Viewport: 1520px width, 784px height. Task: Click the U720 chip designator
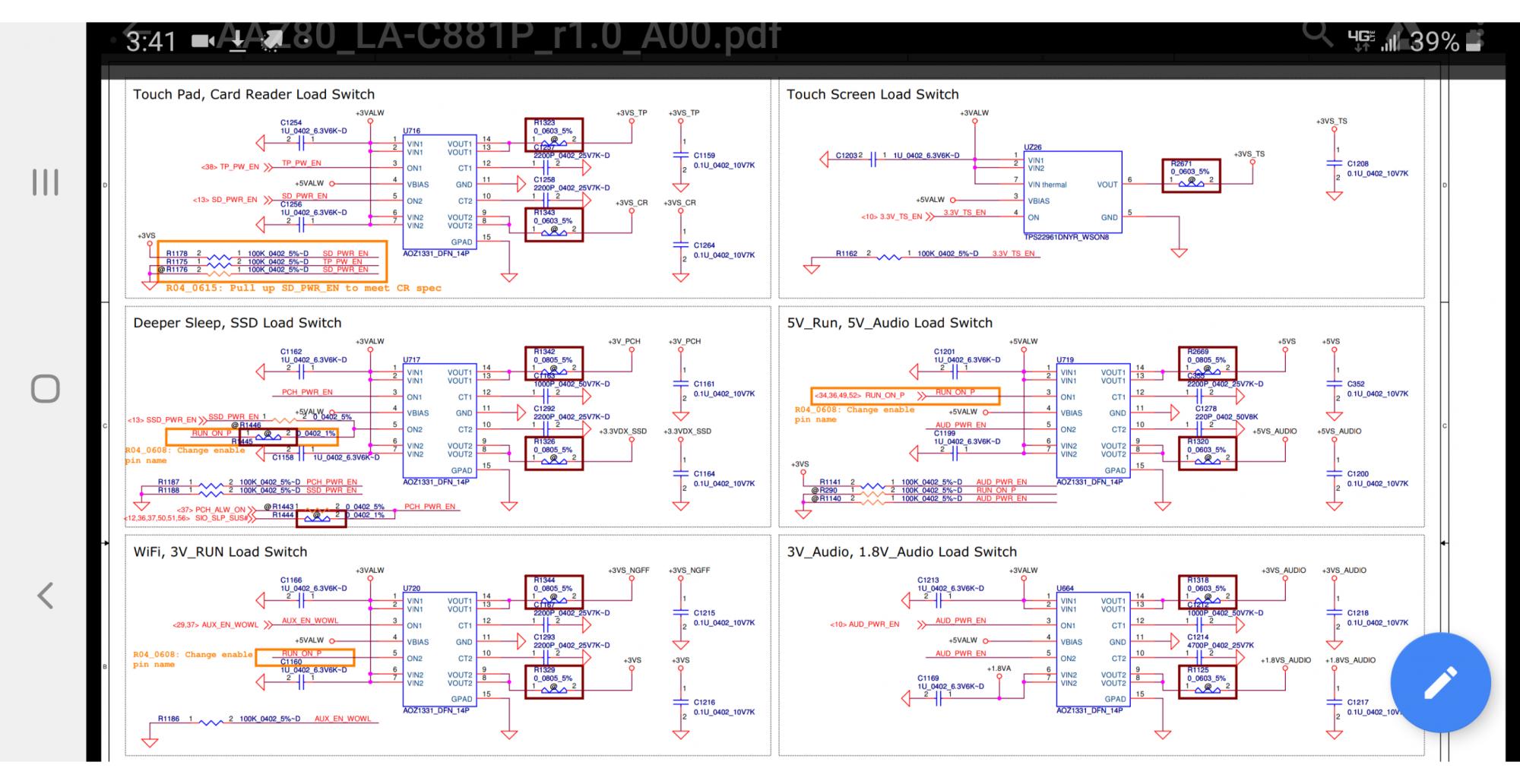pos(411,589)
